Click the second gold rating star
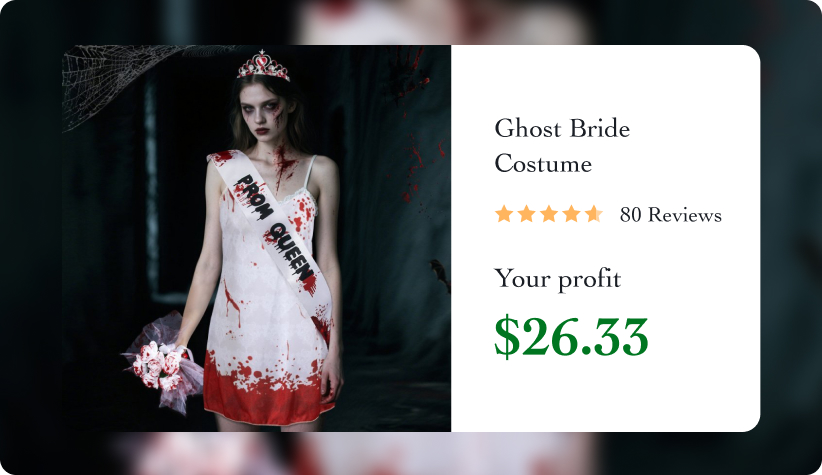The image size is (822, 475). [x=526, y=214]
